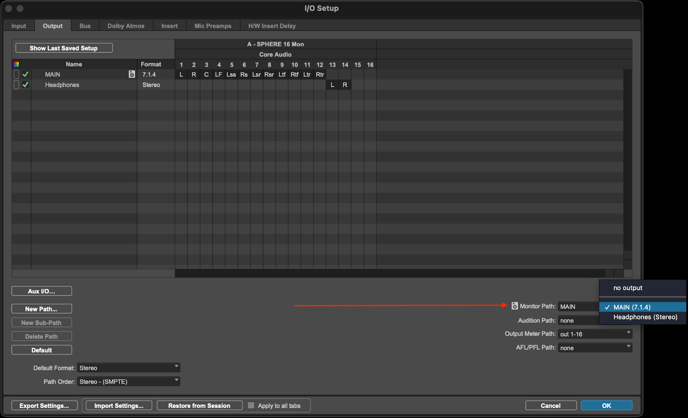The height and width of the screenshot is (418, 688).
Task: Click the speaker icon beside Monitor Path label
Action: [515, 306]
